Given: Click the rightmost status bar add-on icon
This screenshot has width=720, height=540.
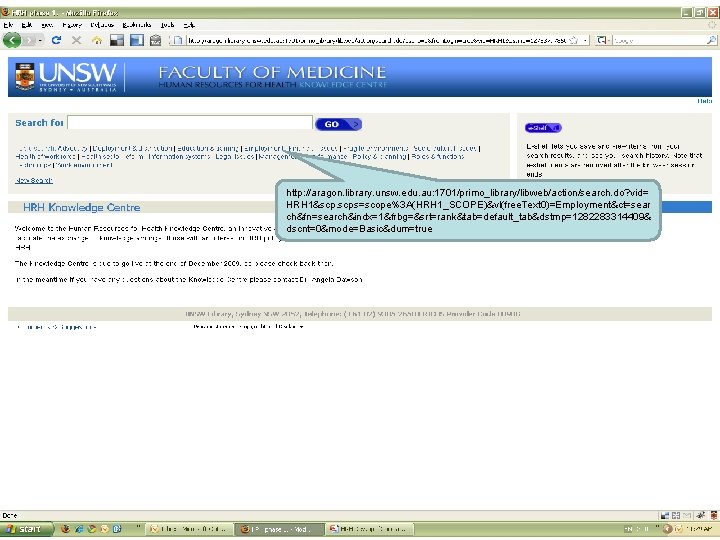Looking at the screenshot, I should pos(713,515).
